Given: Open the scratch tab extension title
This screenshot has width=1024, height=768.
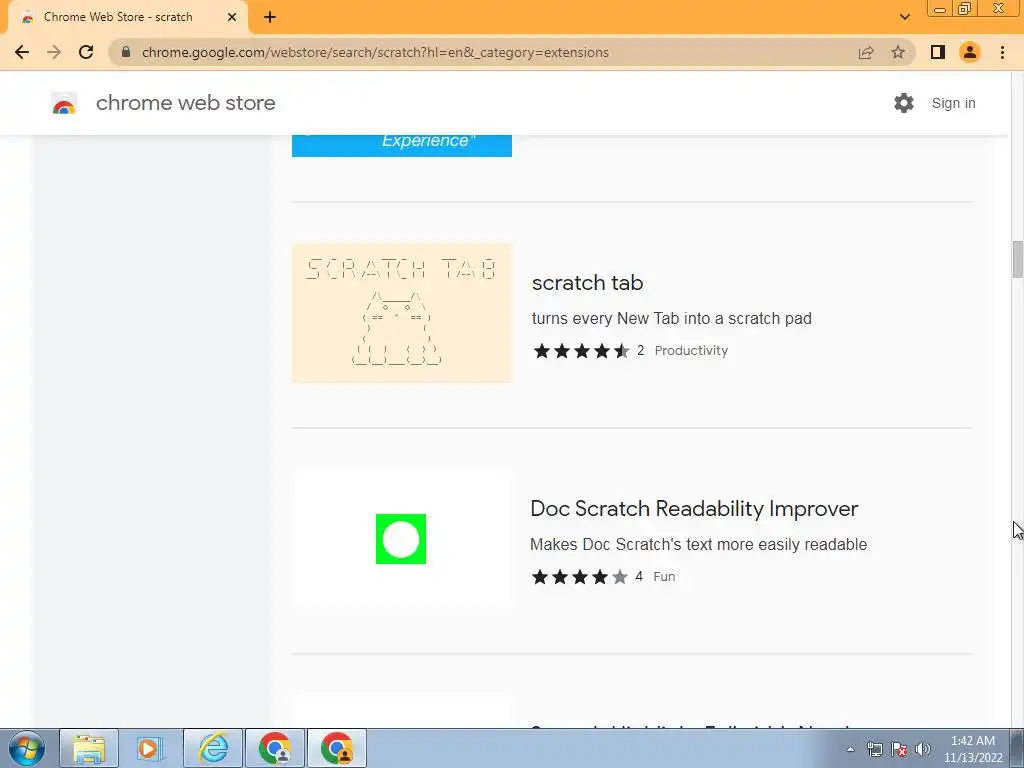Looking at the screenshot, I should (x=587, y=283).
